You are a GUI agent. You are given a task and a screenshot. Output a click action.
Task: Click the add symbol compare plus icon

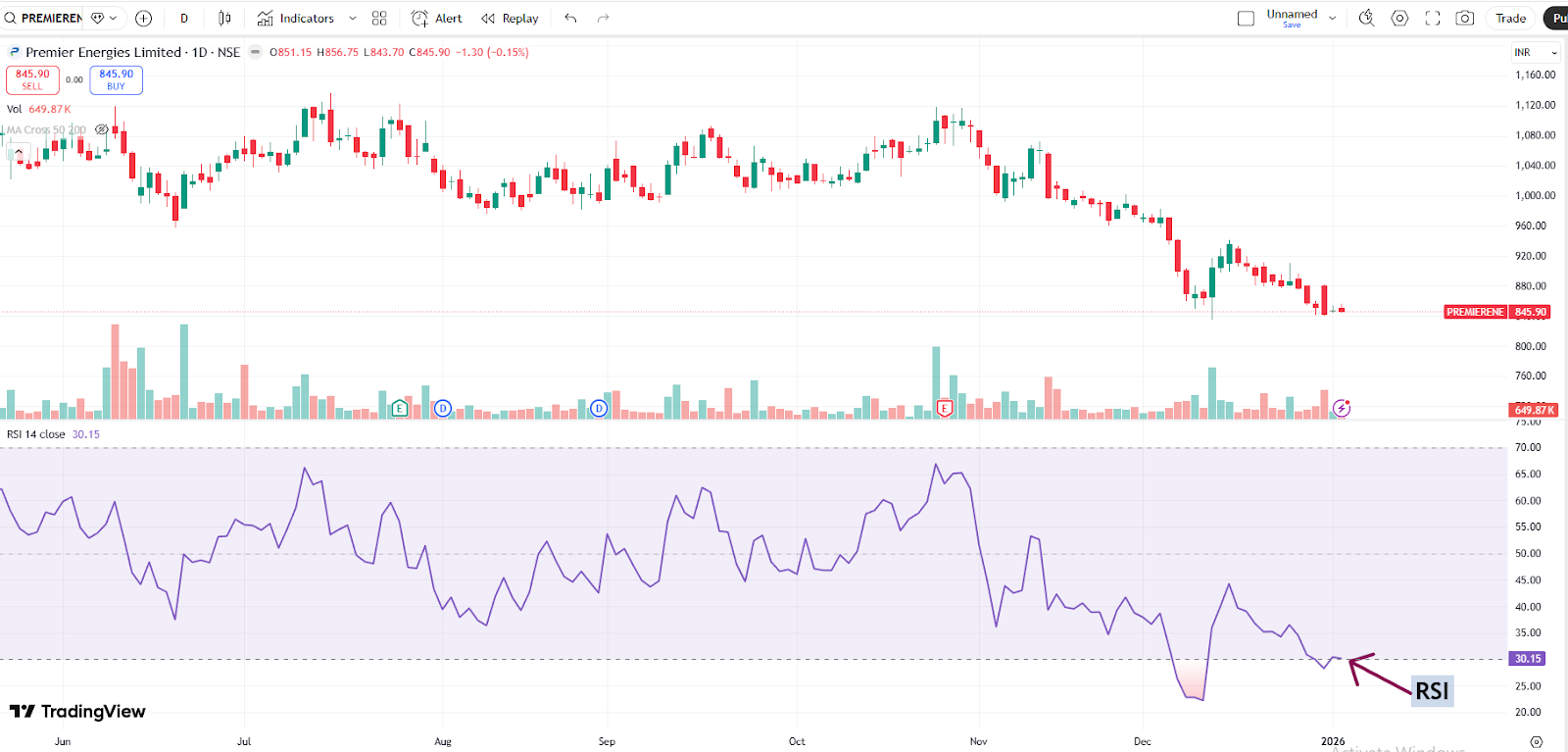pyautogui.click(x=143, y=18)
